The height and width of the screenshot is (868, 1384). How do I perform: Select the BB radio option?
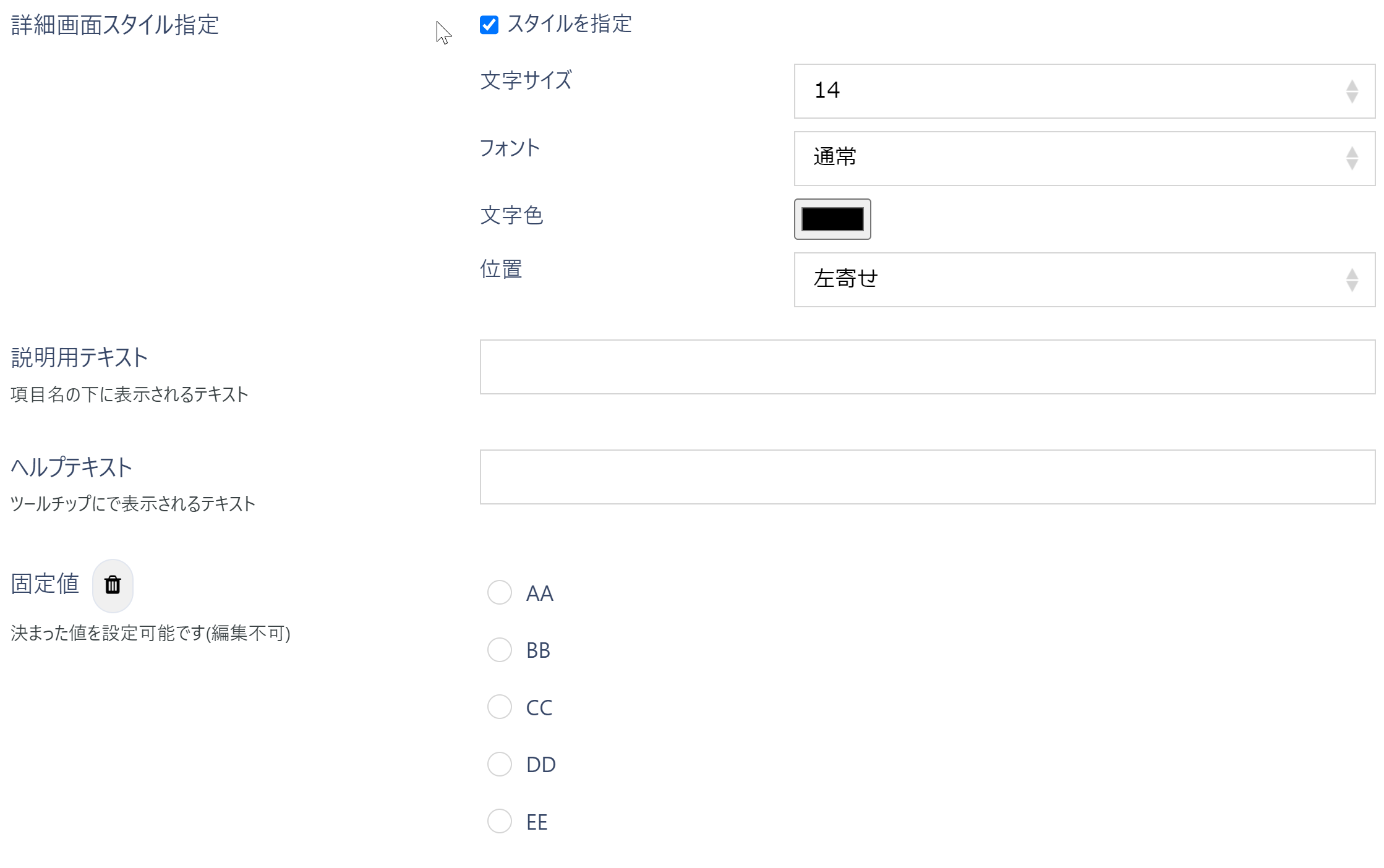(x=500, y=650)
